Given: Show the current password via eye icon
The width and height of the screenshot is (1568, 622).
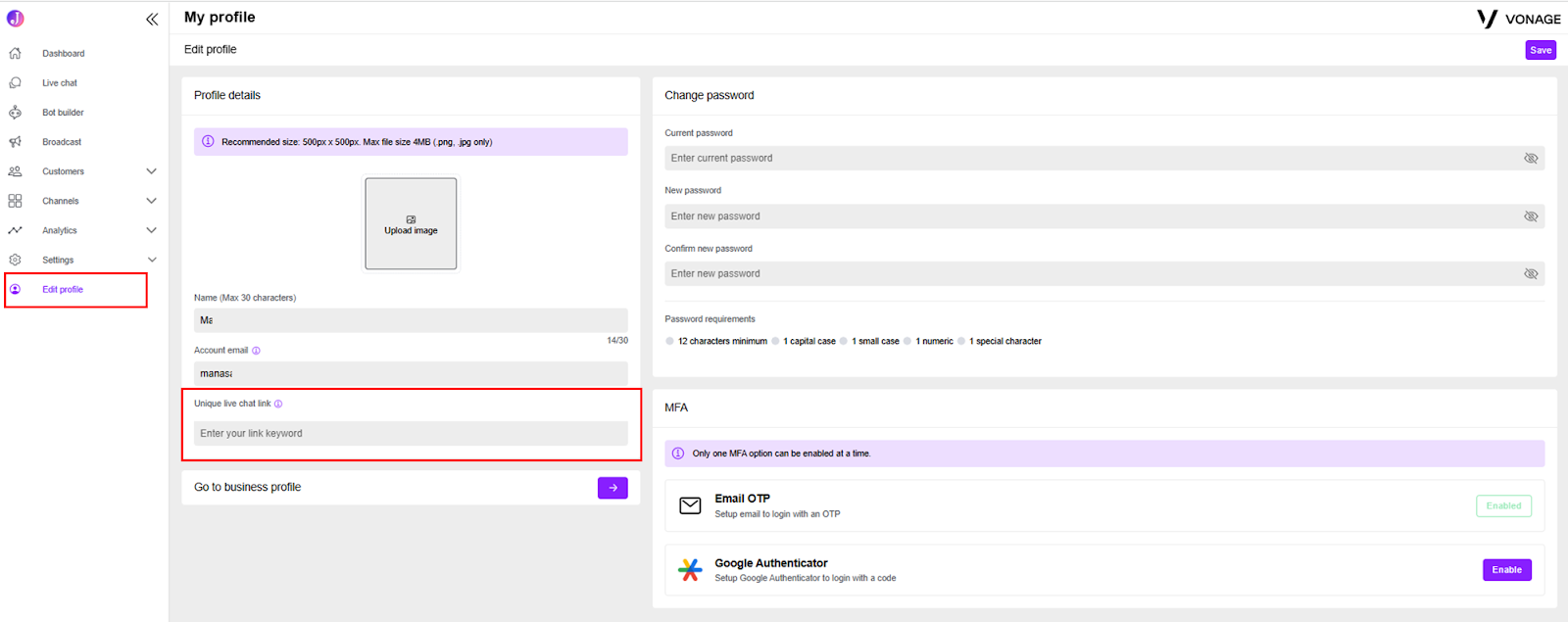Looking at the screenshot, I should [1531, 158].
